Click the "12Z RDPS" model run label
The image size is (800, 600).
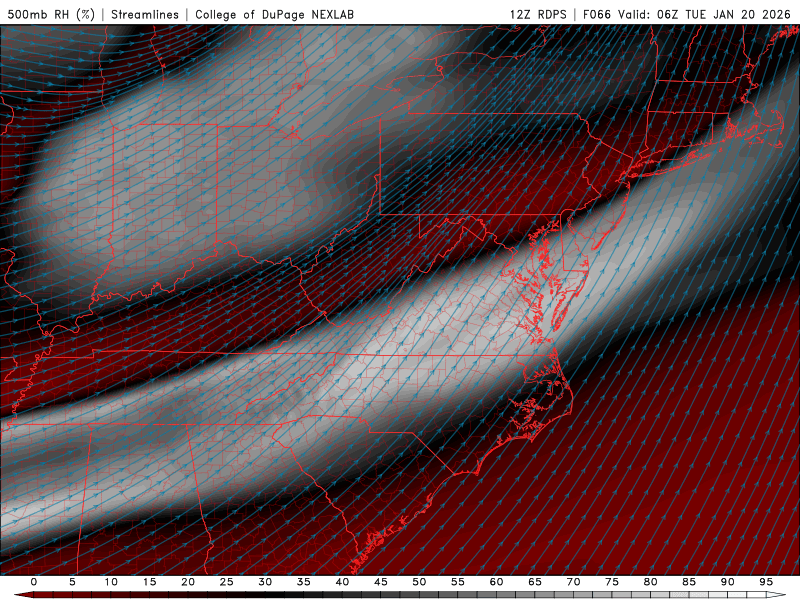[538, 14]
